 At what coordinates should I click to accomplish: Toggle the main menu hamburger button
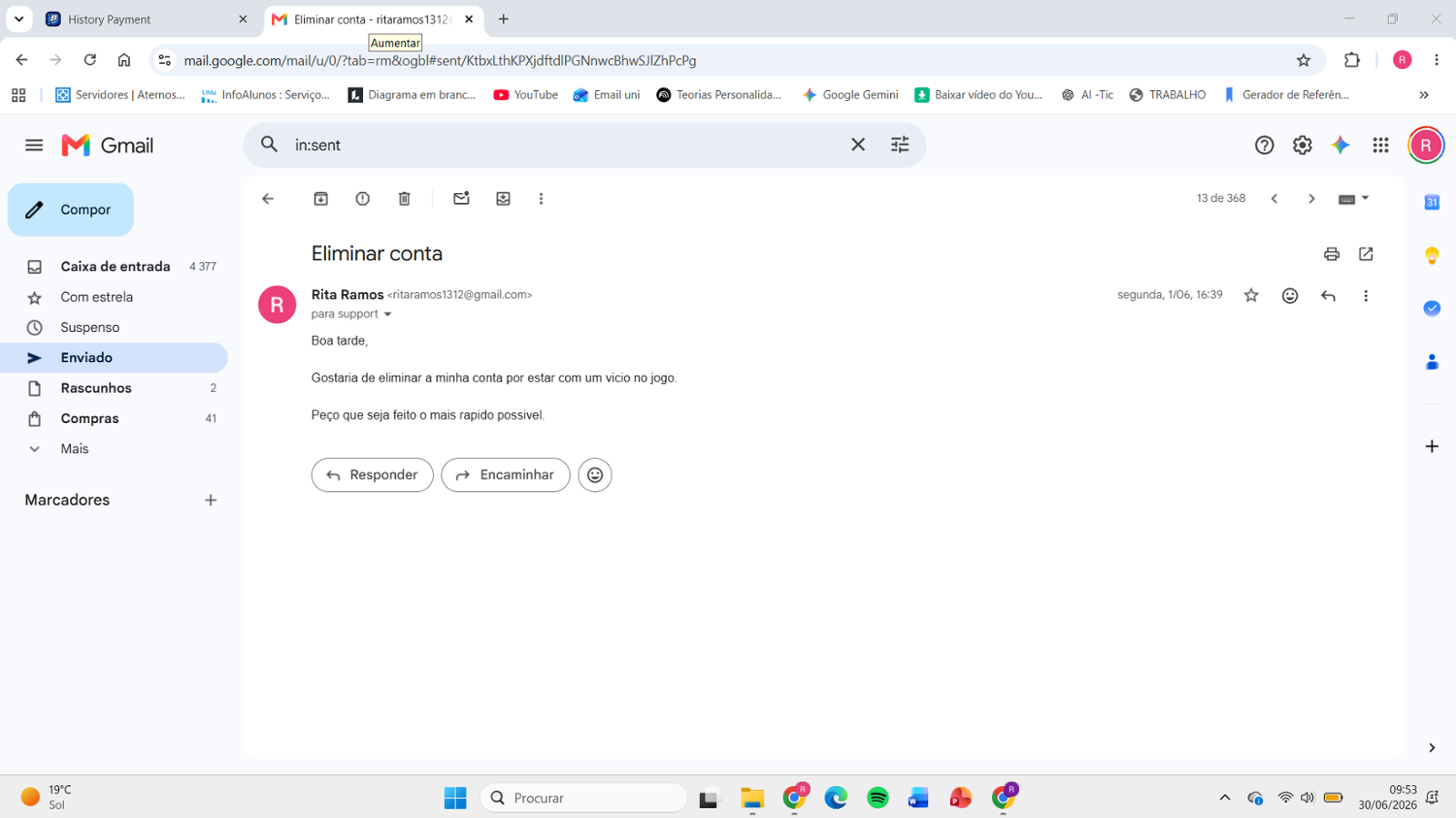(34, 146)
